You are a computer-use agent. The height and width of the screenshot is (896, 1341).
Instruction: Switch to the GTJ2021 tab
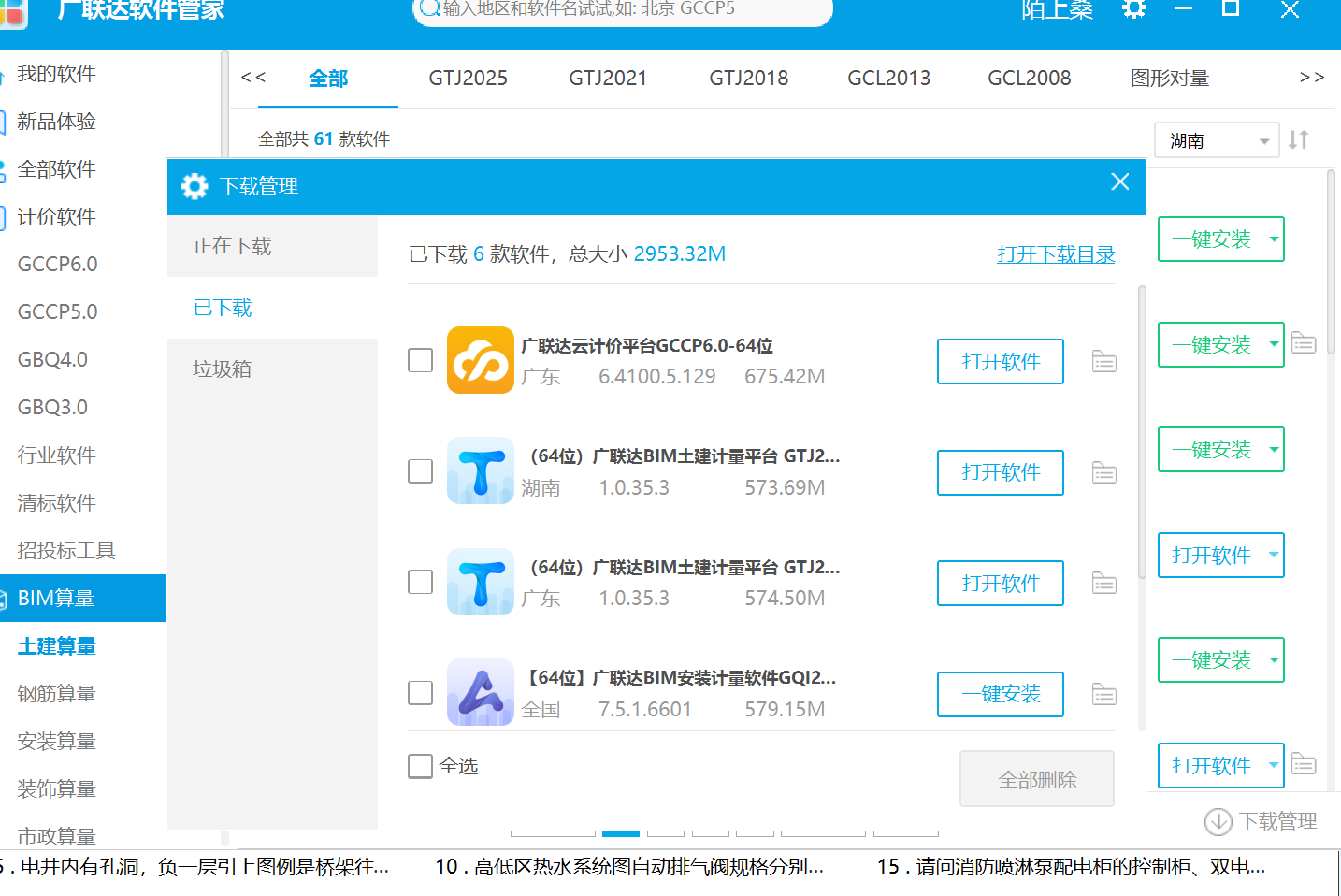click(x=608, y=79)
